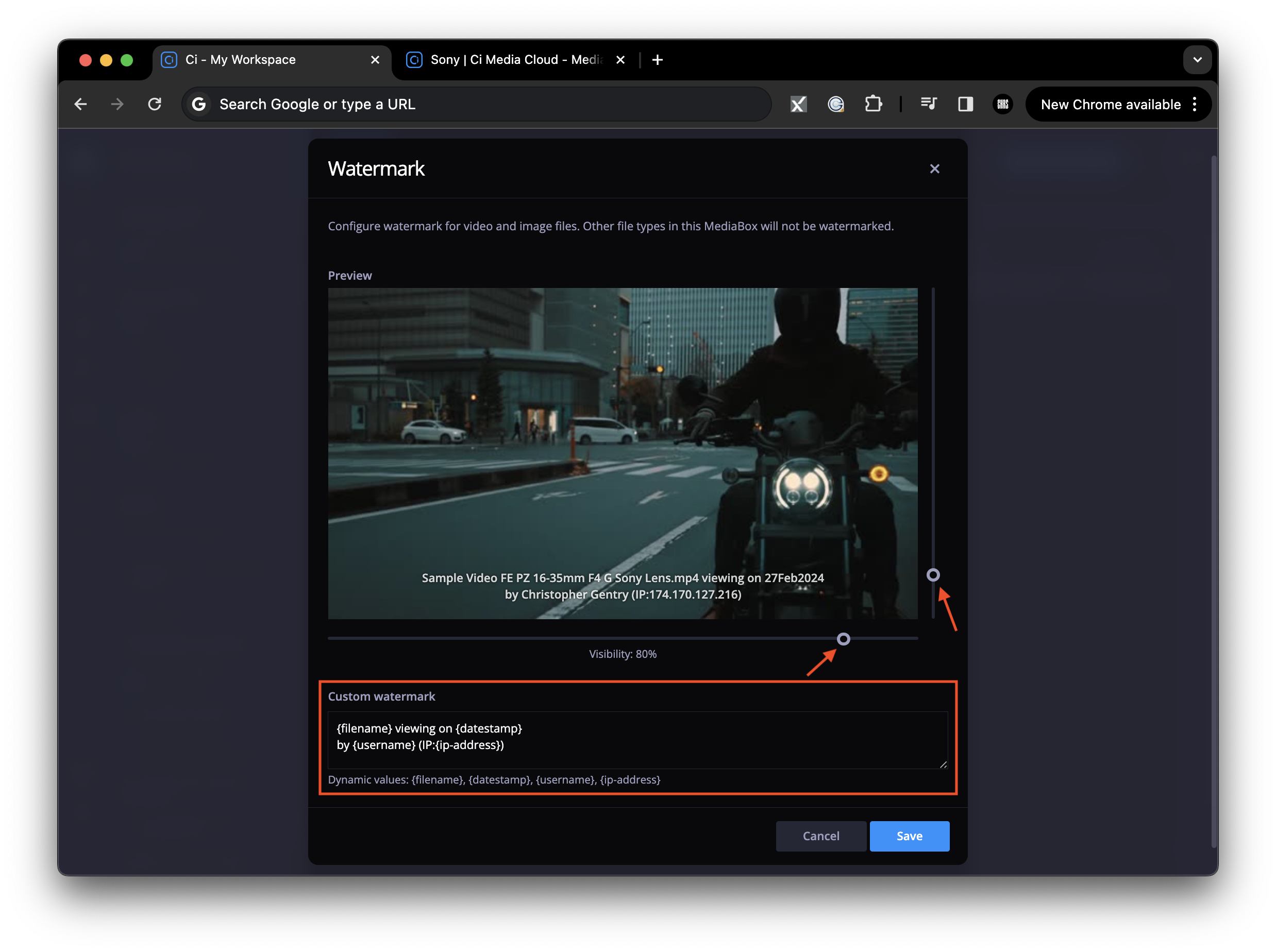Click the X-shaped extension icon
The height and width of the screenshot is (952, 1276).
(x=798, y=104)
